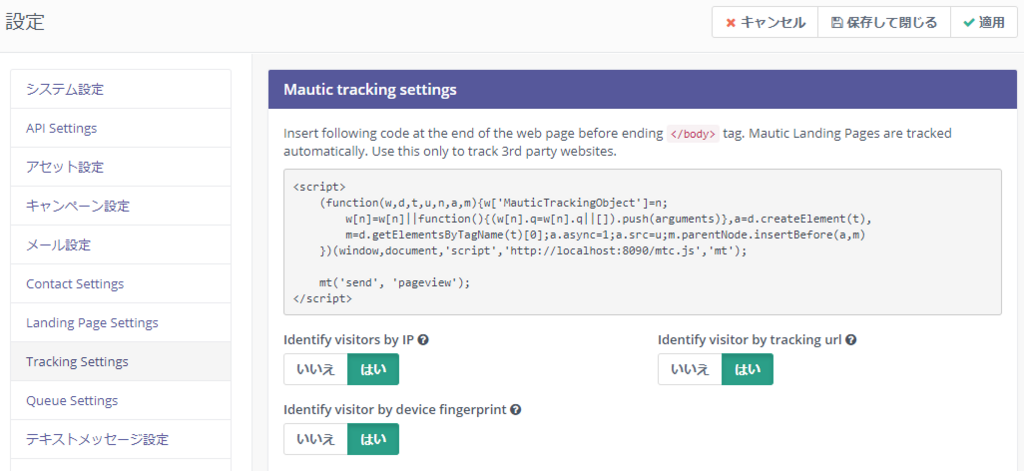Open Landing Page Settings in the sidebar
This screenshot has height=471, width=1024.
click(x=121, y=323)
